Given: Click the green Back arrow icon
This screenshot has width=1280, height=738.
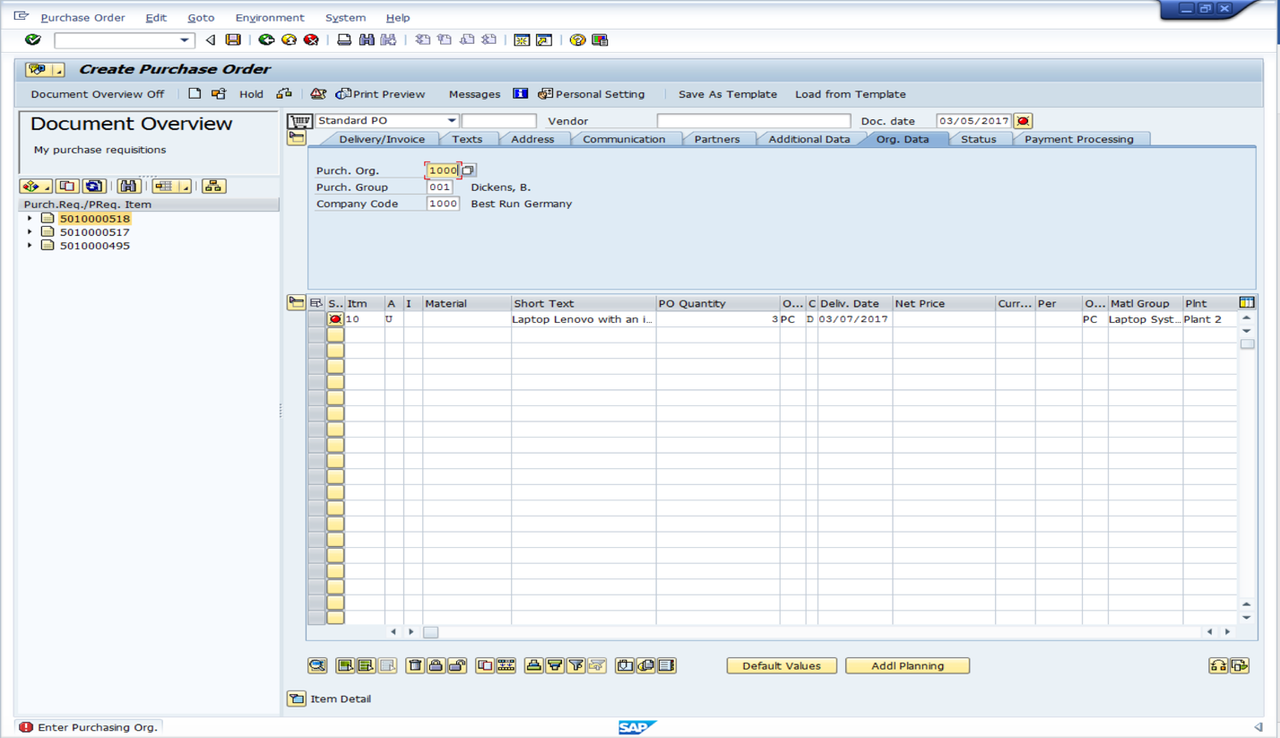Looking at the screenshot, I should tap(266, 40).
